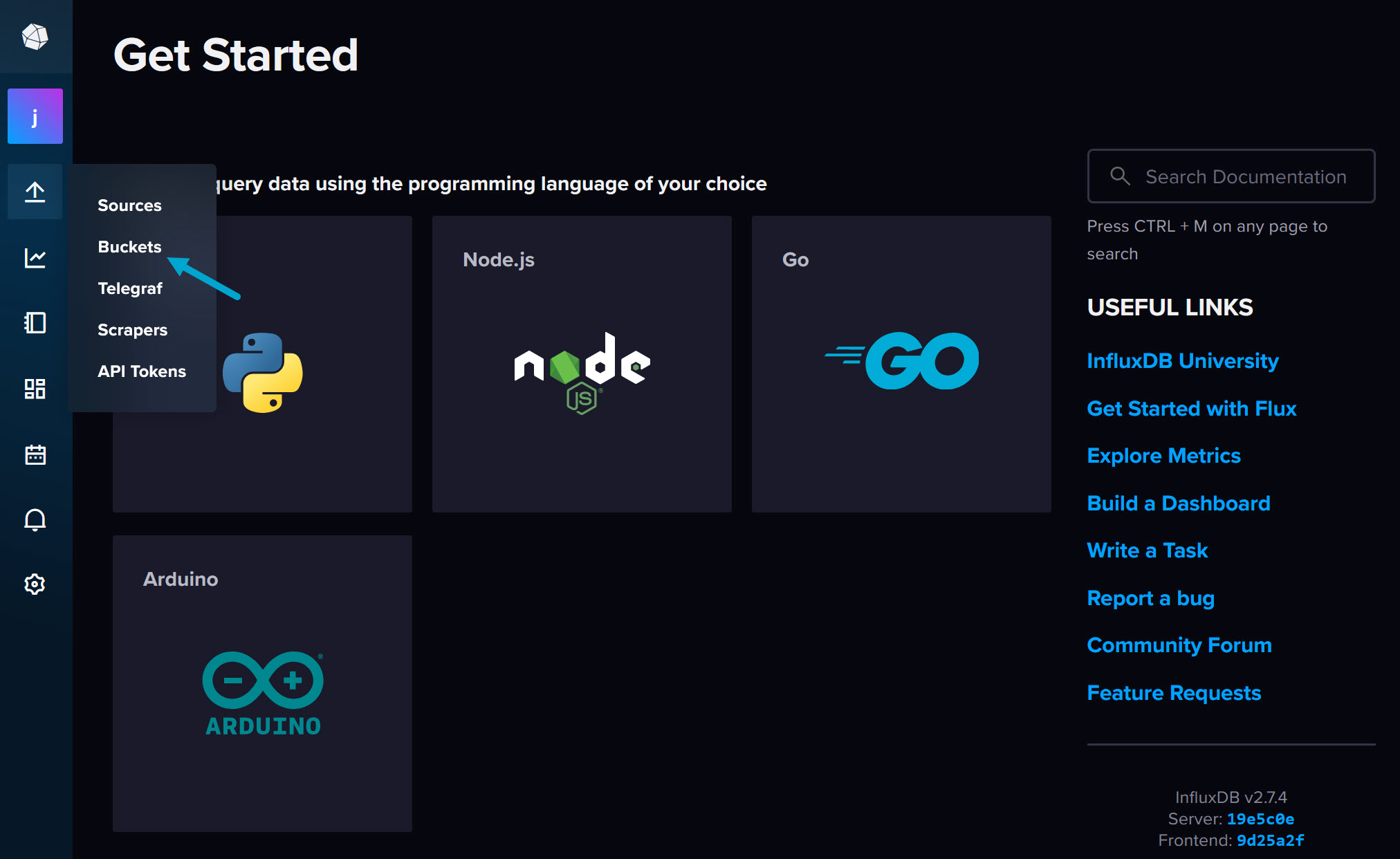Screen dimensions: 1400x859
Task: Open the Tasks calendar icon
Action: pyautogui.click(x=35, y=454)
